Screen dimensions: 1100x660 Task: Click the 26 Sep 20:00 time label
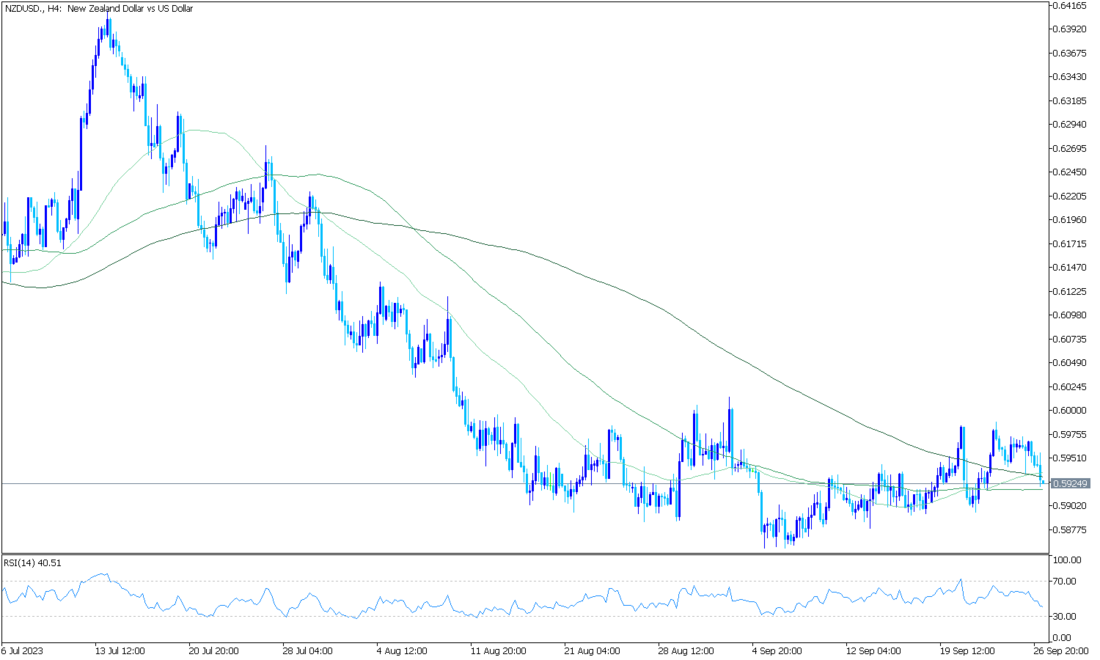click(x=1060, y=651)
